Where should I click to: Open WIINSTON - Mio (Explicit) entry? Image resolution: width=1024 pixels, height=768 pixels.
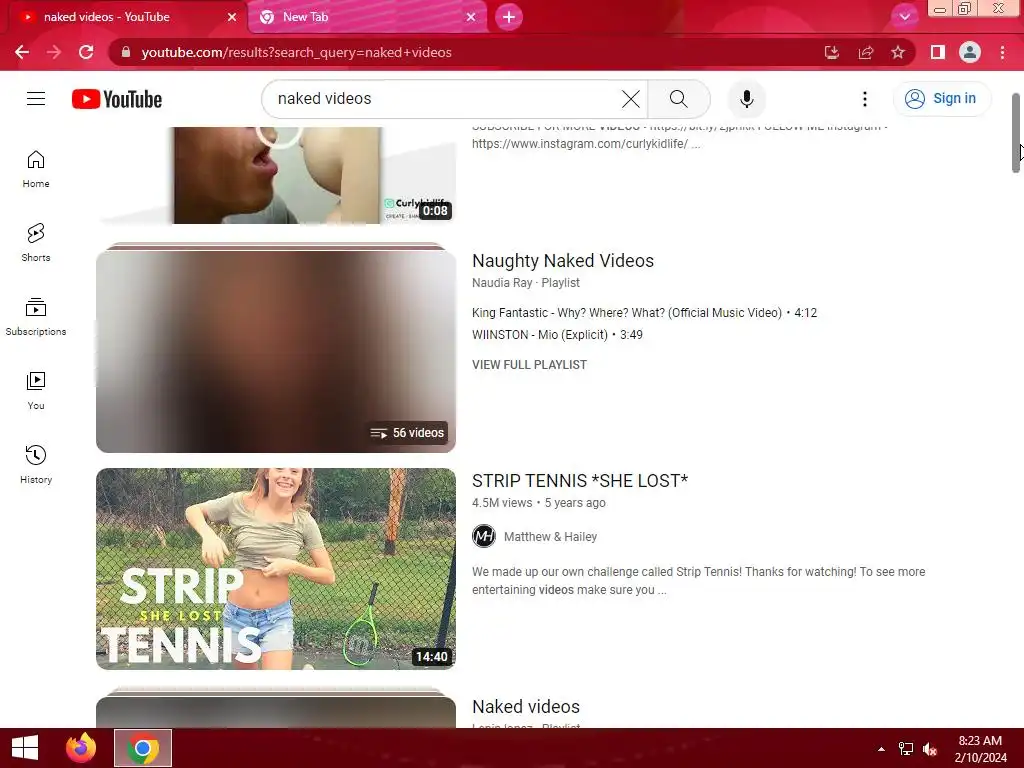(x=557, y=334)
